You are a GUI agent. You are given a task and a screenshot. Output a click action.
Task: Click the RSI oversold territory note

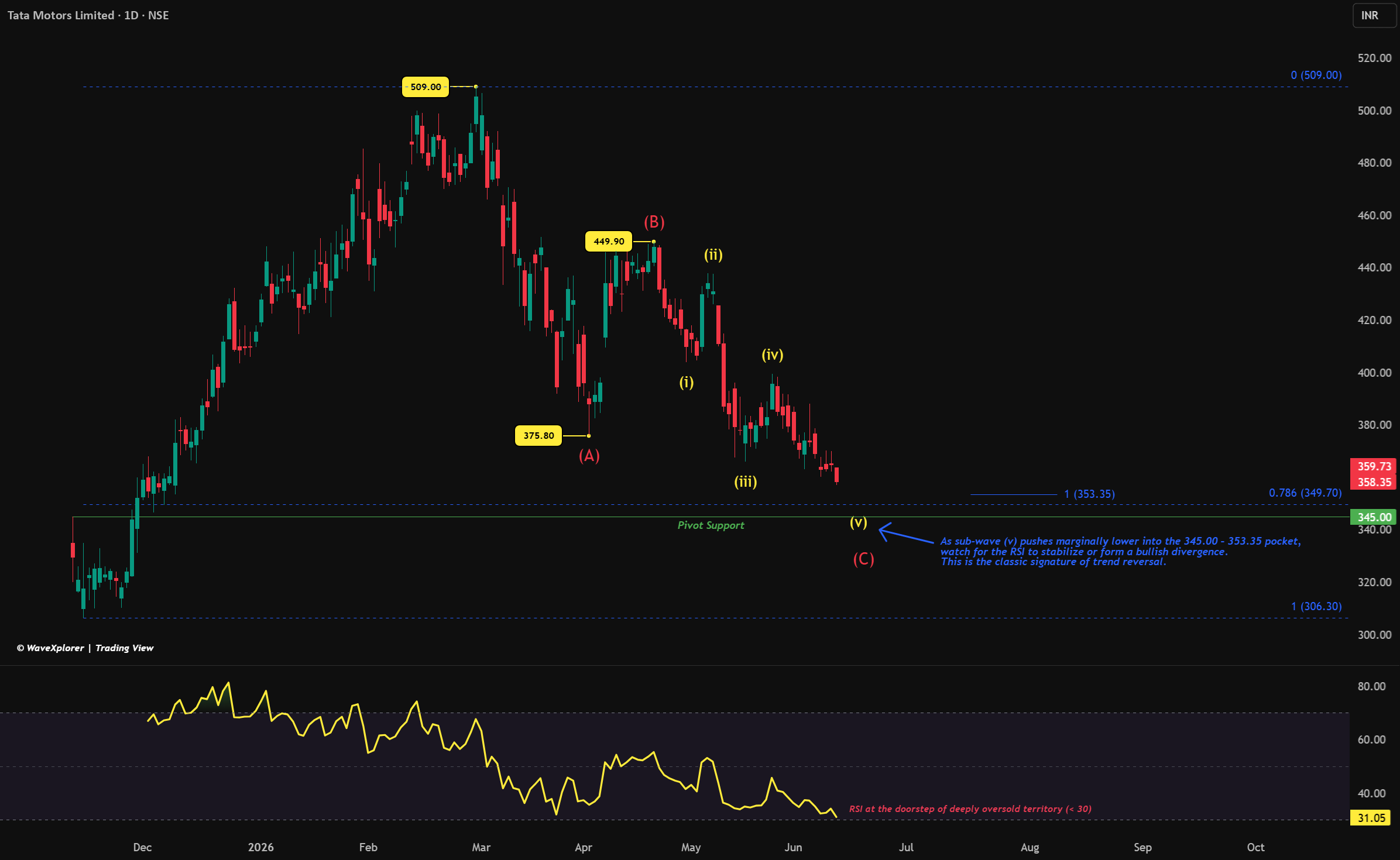(970, 809)
